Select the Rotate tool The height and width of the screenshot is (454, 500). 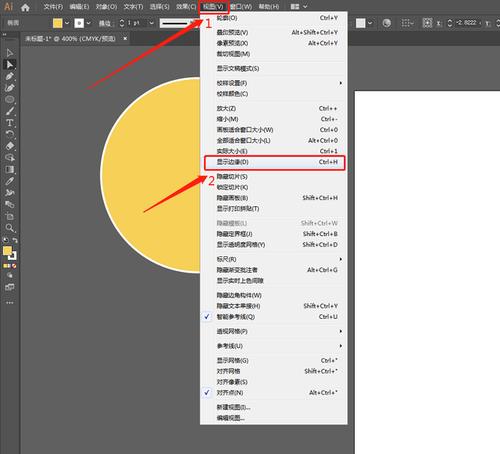(x=9, y=135)
